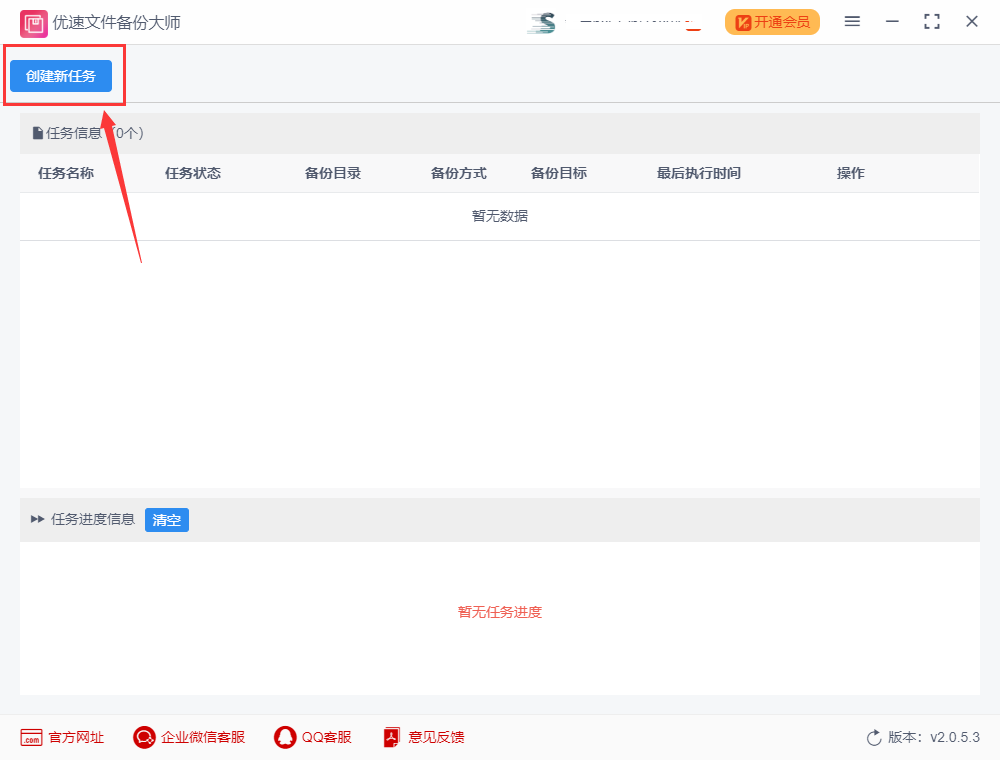This screenshot has height=760, width=1000.
Task: Click the app logo in the title bar
Action: pyautogui.click(x=33, y=21)
